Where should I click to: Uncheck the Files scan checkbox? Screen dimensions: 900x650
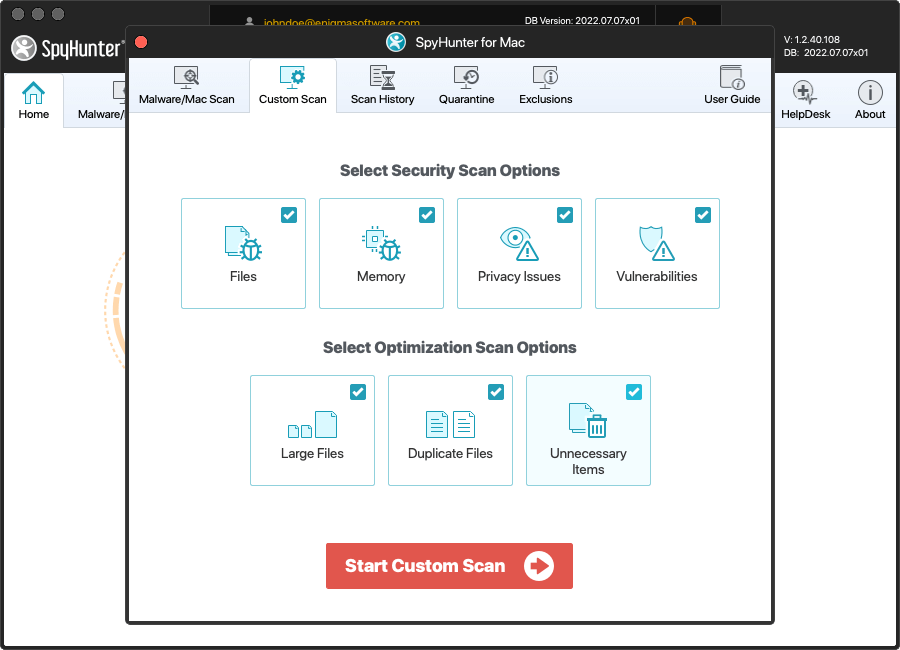click(289, 215)
